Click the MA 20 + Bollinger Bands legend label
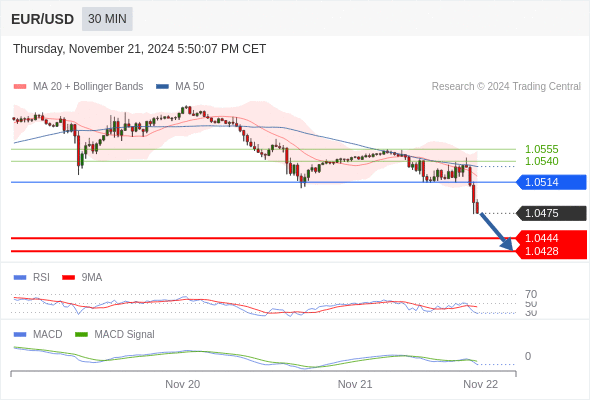 coord(88,87)
